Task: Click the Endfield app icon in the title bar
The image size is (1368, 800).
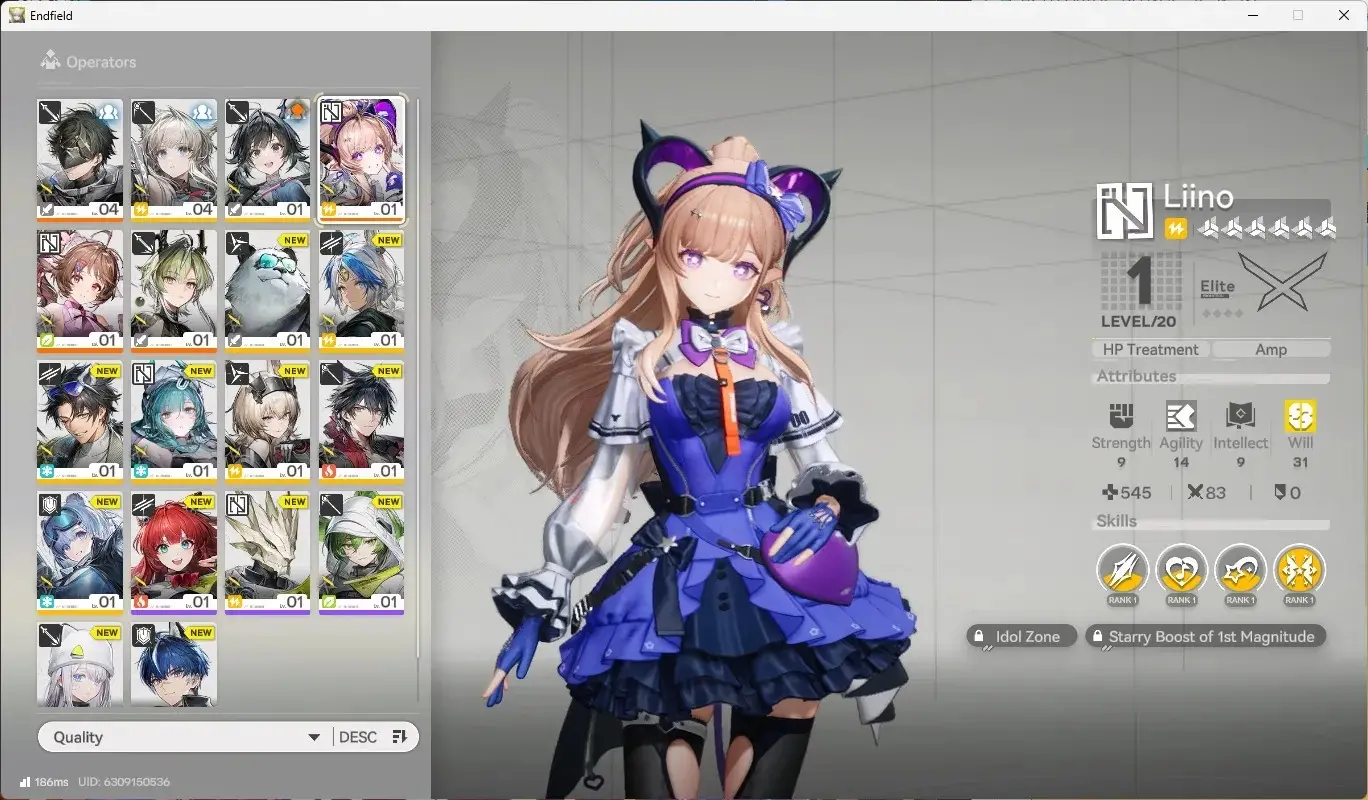Action: [x=17, y=15]
